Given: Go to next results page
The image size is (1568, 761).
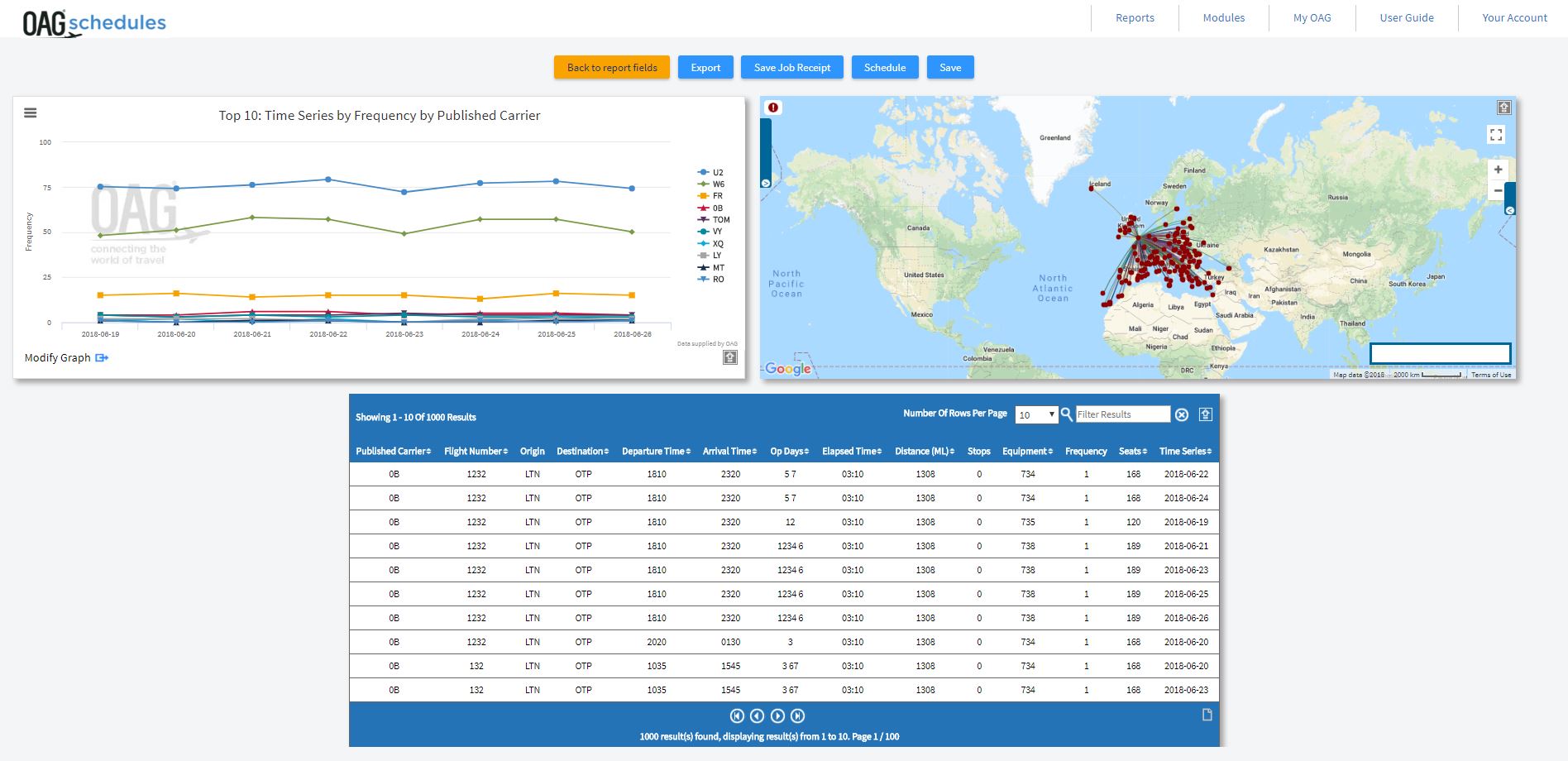Looking at the screenshot, I should (x=777, y=716).
